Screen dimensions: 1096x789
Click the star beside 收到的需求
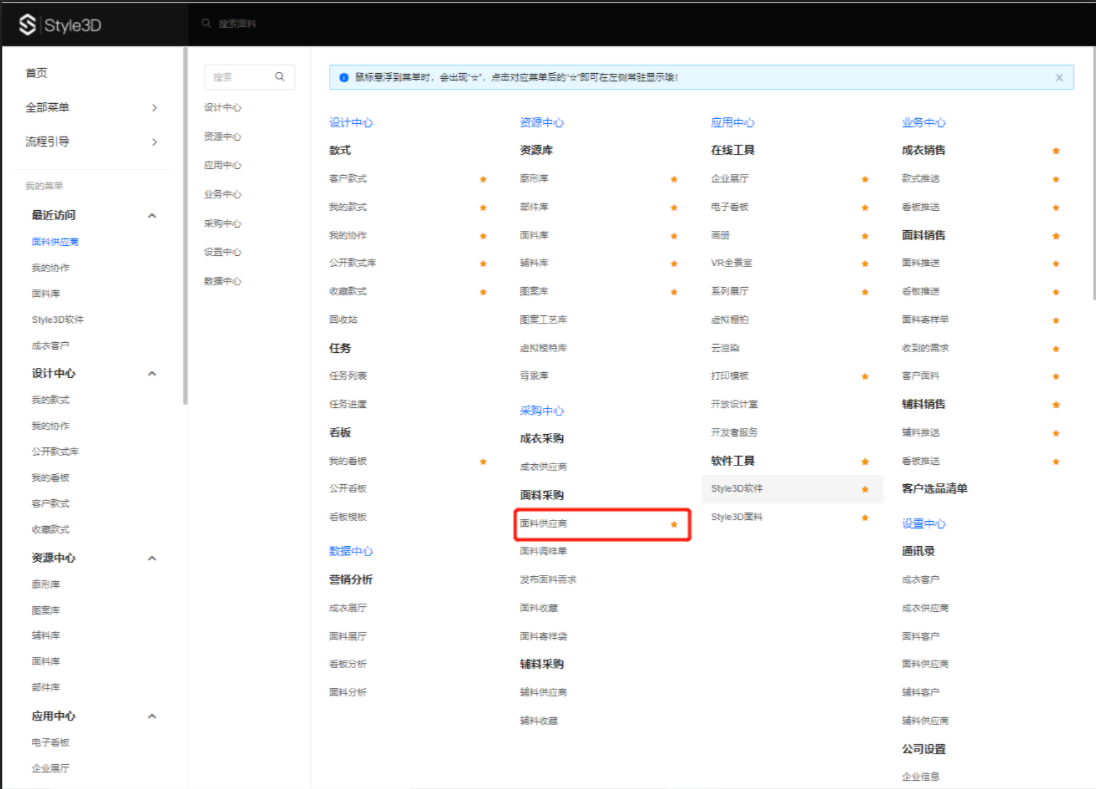1055,348
